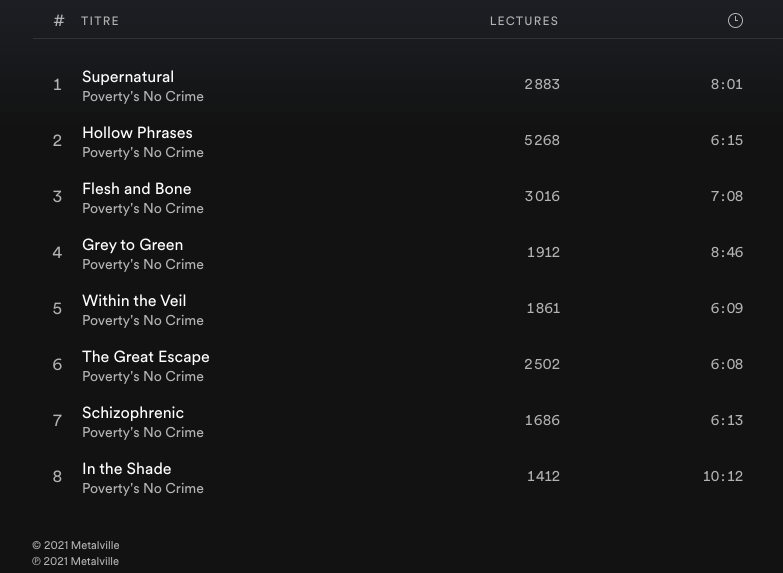Click the 10:12 duration of In the Shade
The height and width of the screenshot is (573, 783).
click(723, 477)
